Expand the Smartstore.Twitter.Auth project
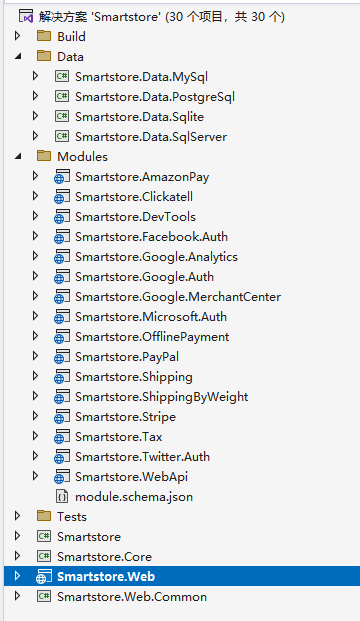This screenshot has width=360, height=621. pyautogui.click(x=36, y=456)
